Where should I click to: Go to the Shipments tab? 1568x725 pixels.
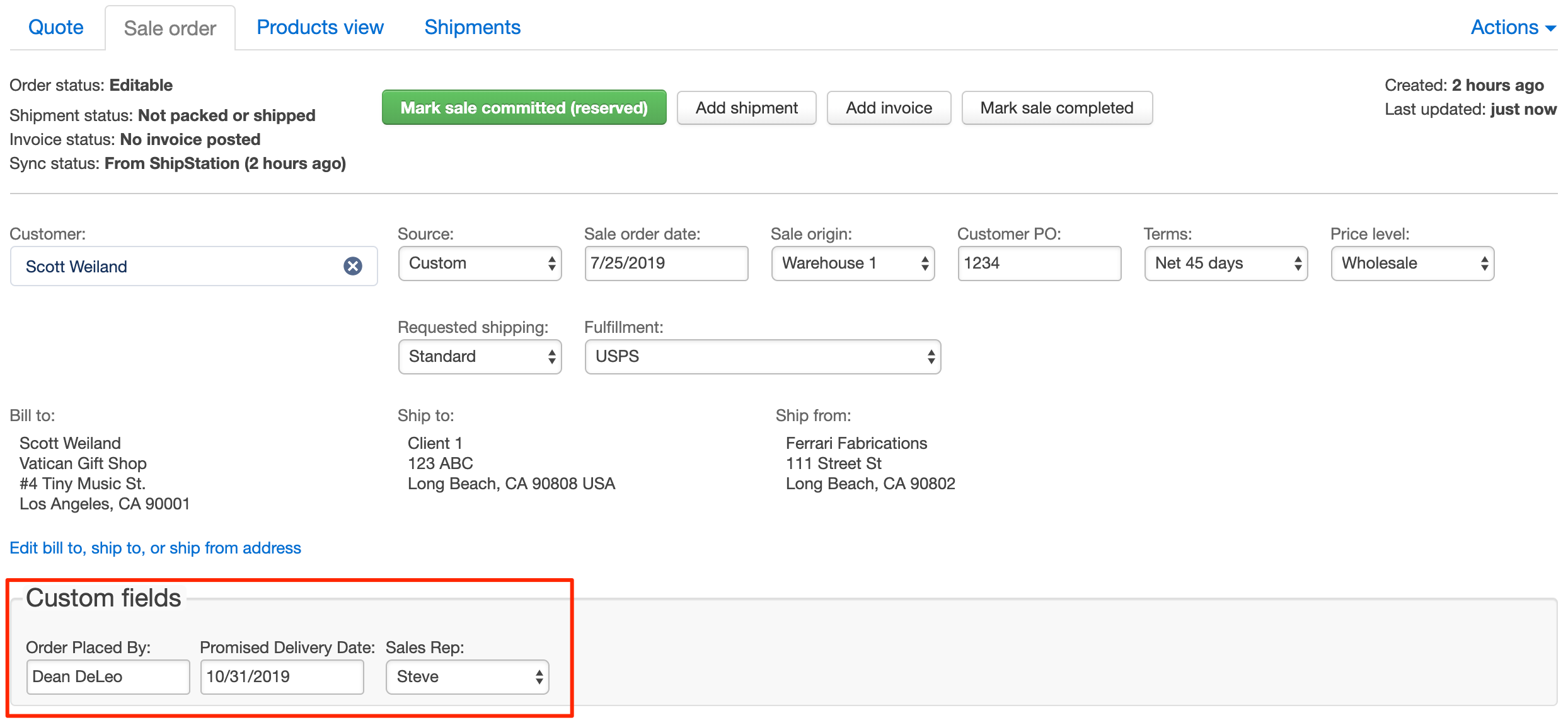[x=473, y=27]
